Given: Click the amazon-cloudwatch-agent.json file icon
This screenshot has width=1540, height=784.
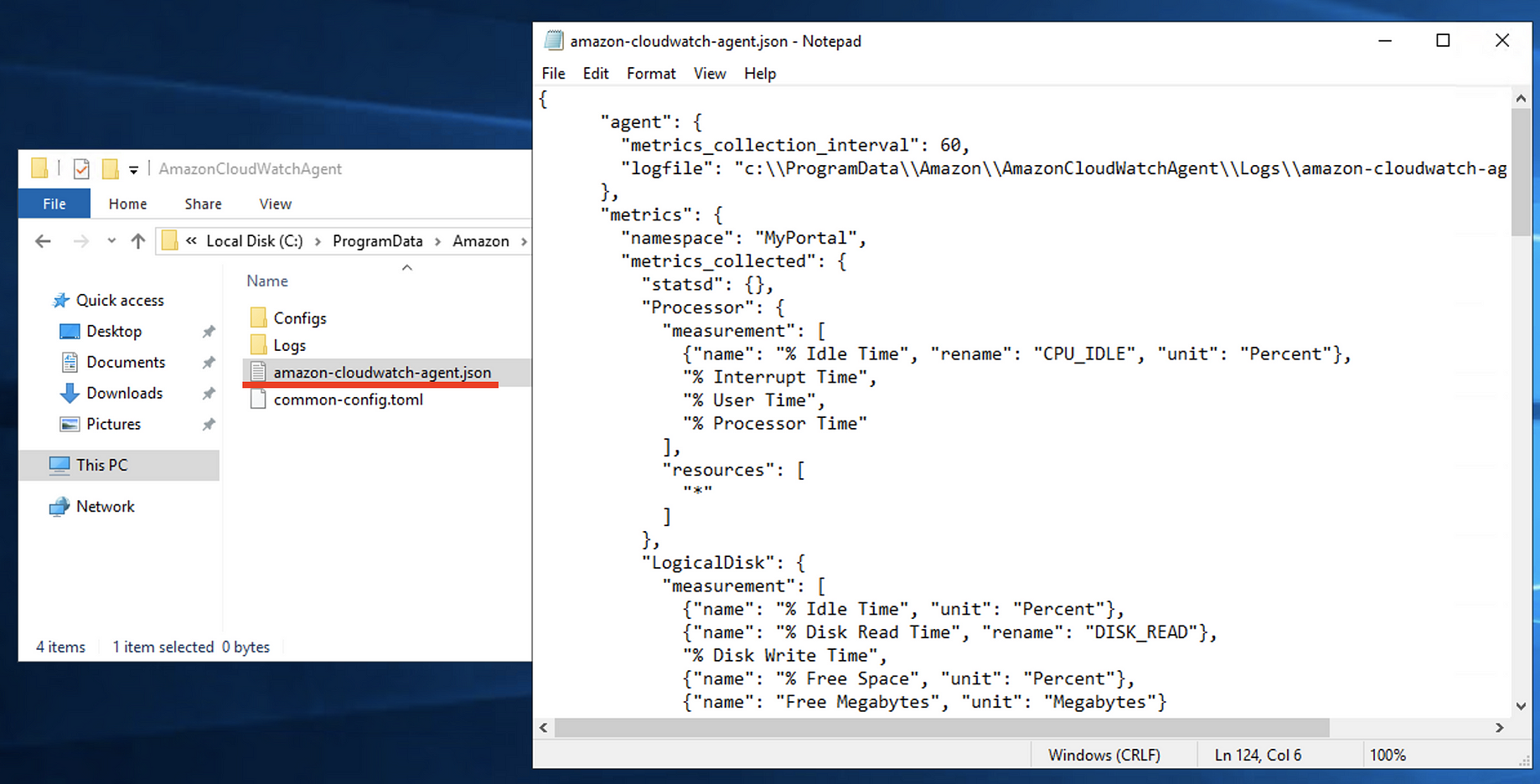Looking at the screenshot, I should [x=258, y=372].
